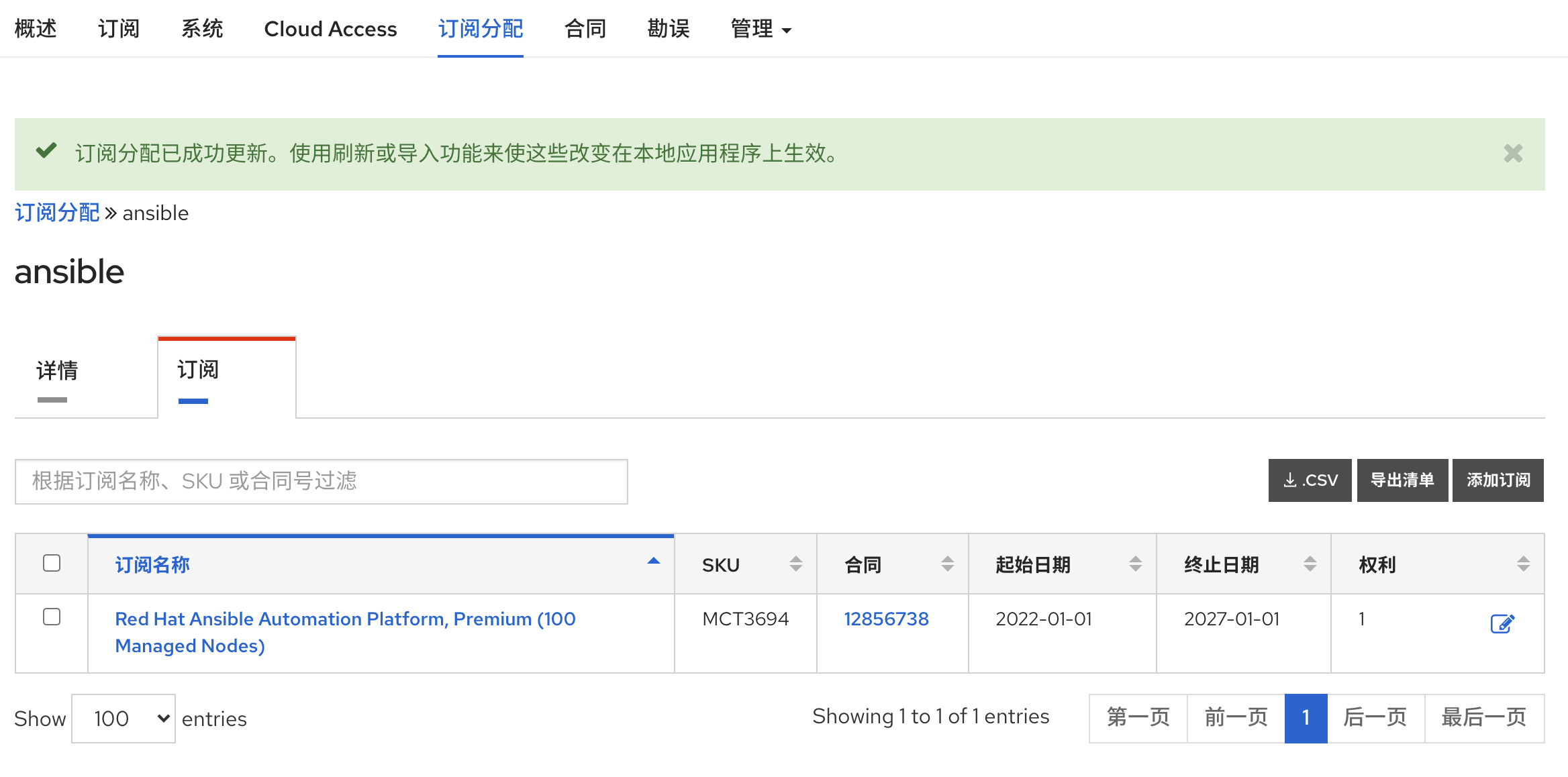The image size is (1568, 777).
Task: Select the Ansible Automation Platform row checkbox
Action: point(52,617)
